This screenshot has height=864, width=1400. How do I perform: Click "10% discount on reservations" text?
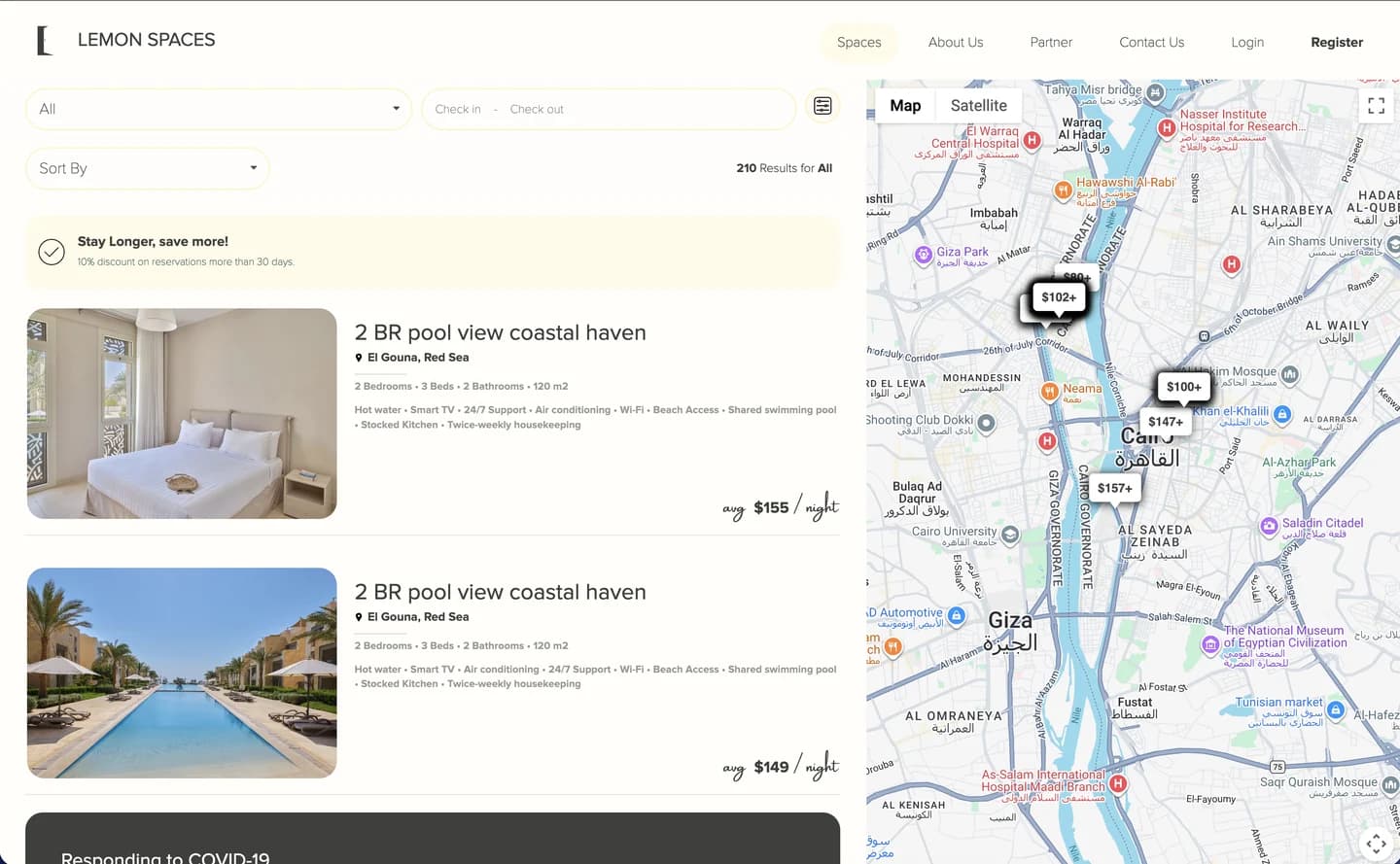186,261
